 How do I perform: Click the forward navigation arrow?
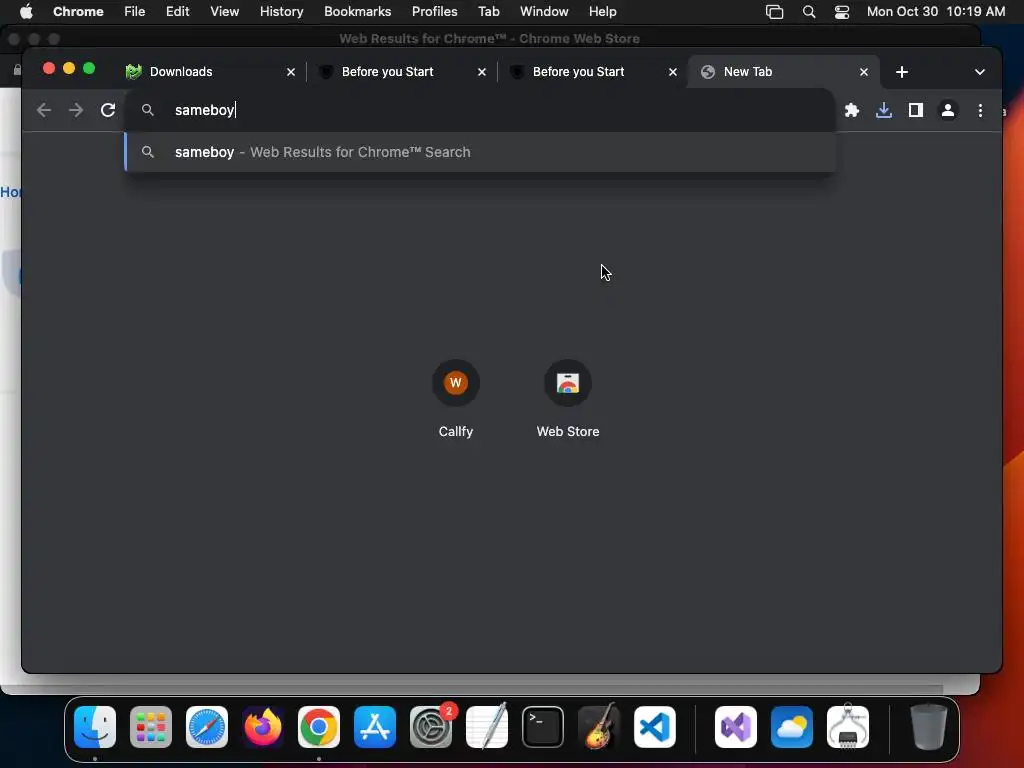[x=76, y=110]
